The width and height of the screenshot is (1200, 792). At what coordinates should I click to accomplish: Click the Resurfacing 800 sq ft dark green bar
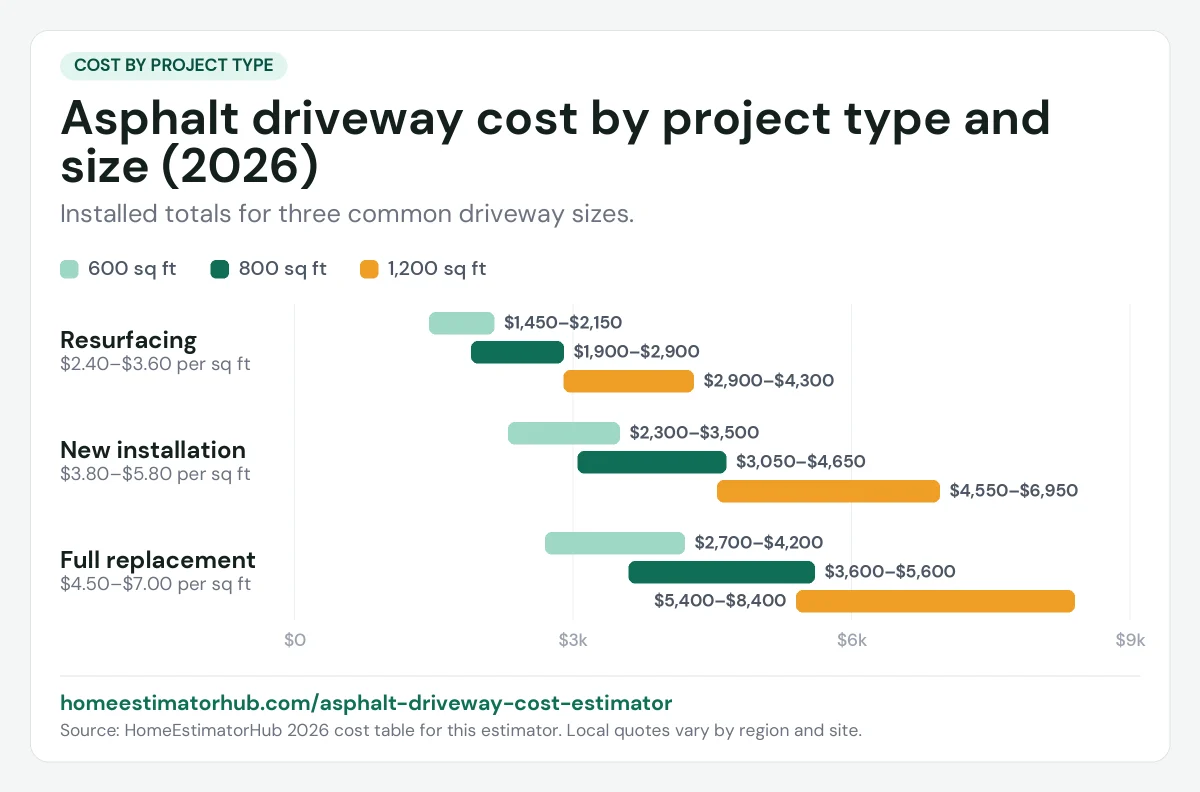point(517,352)
